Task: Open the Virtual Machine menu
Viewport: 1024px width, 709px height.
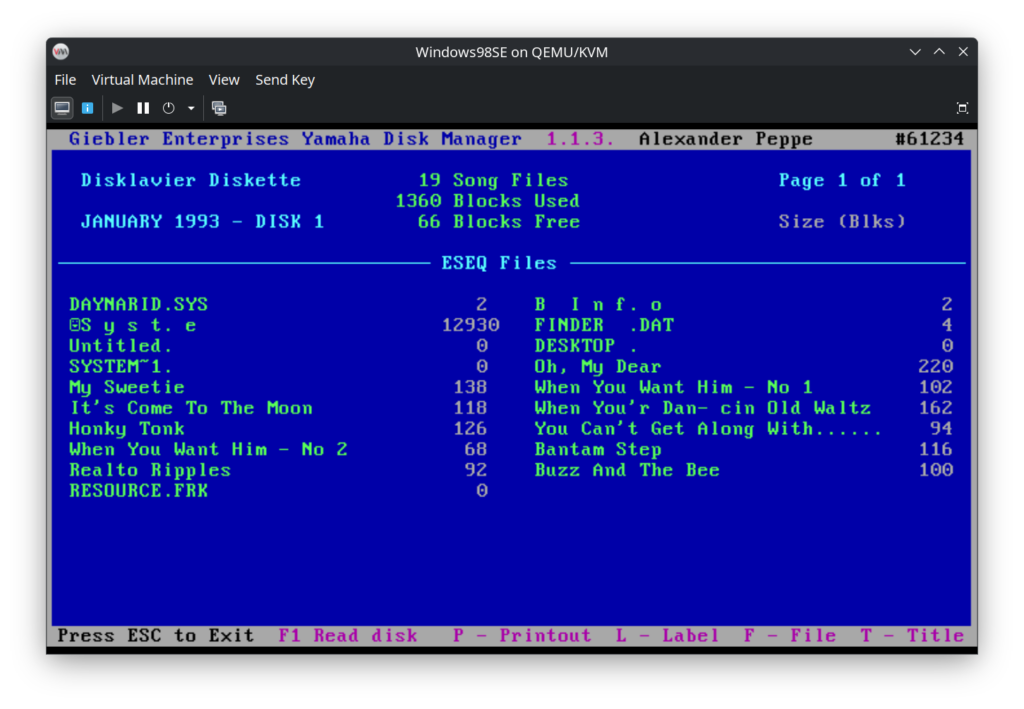Action: 142,79
